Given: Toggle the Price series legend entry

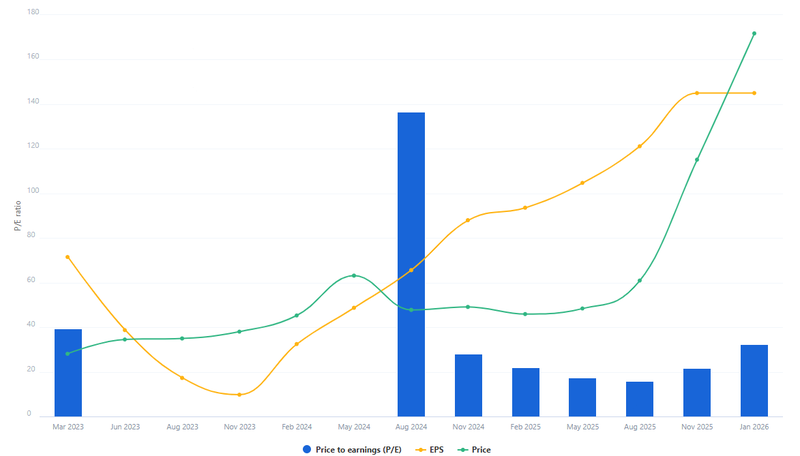Looking at the screenshot, I should [476, 450].
